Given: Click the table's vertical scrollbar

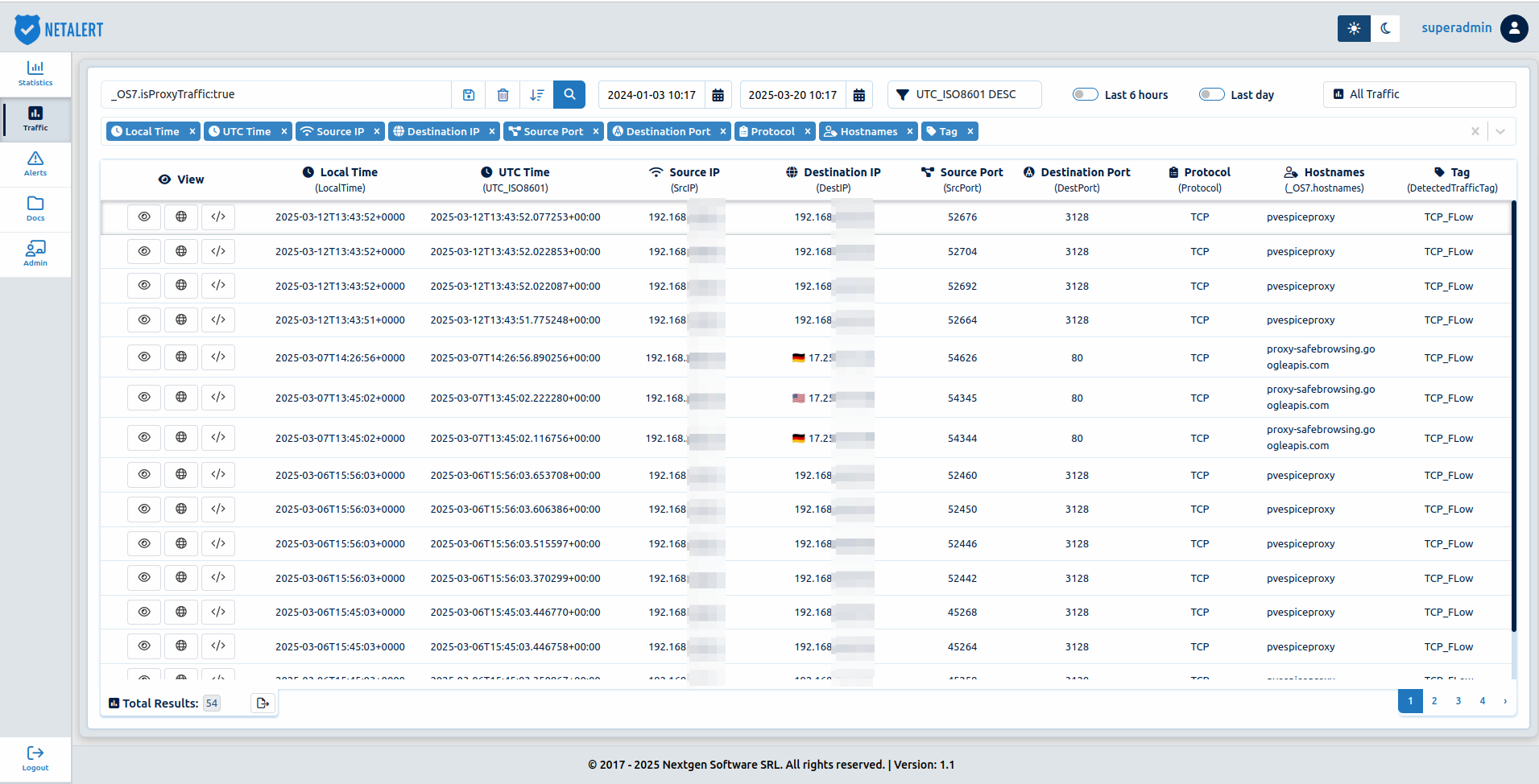Looking at the screenshot, I should coord(1513,415).
